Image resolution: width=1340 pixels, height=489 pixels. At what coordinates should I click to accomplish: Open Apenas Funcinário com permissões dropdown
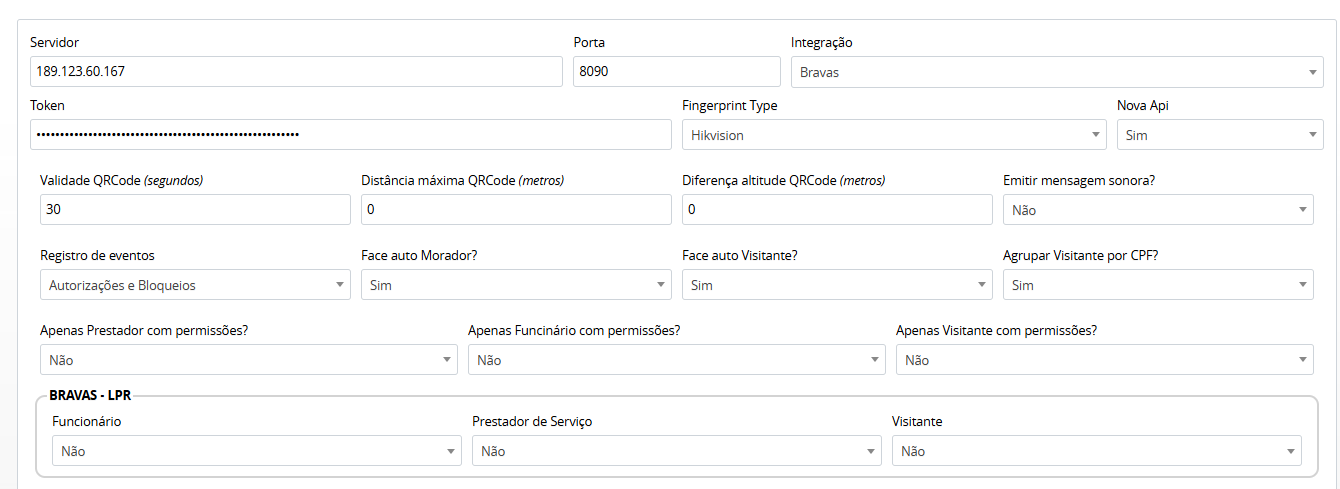[x=676, y=360]
